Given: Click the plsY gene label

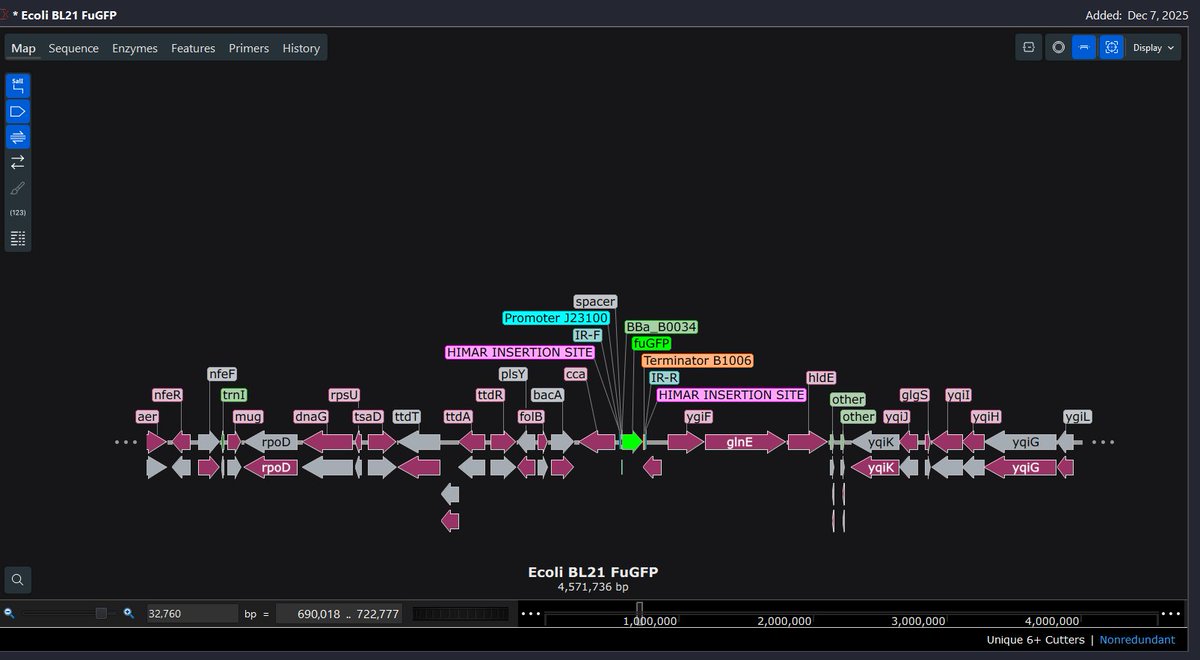Looking at the screenshot, I should (x=513, y=374).
